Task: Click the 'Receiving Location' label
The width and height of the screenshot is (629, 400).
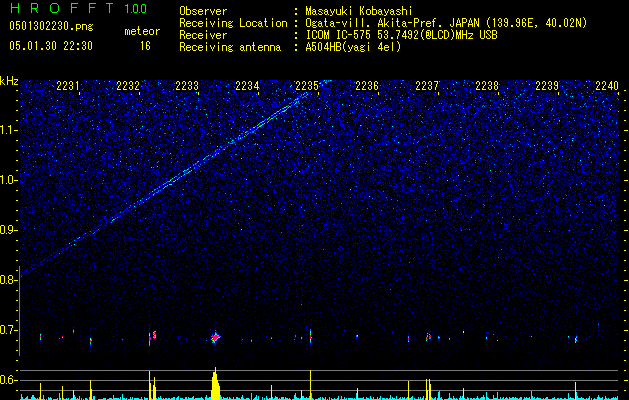Action: click(233, 23)
